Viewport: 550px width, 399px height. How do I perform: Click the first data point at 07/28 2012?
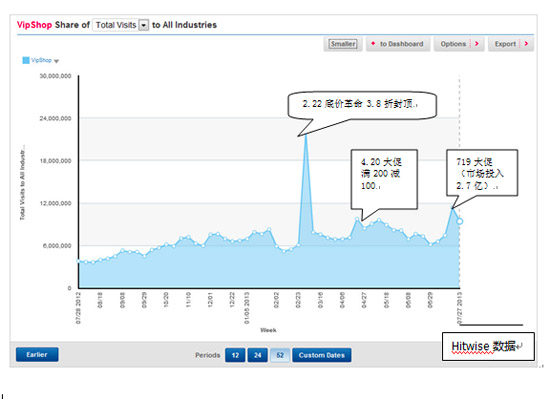pos(79,261)
